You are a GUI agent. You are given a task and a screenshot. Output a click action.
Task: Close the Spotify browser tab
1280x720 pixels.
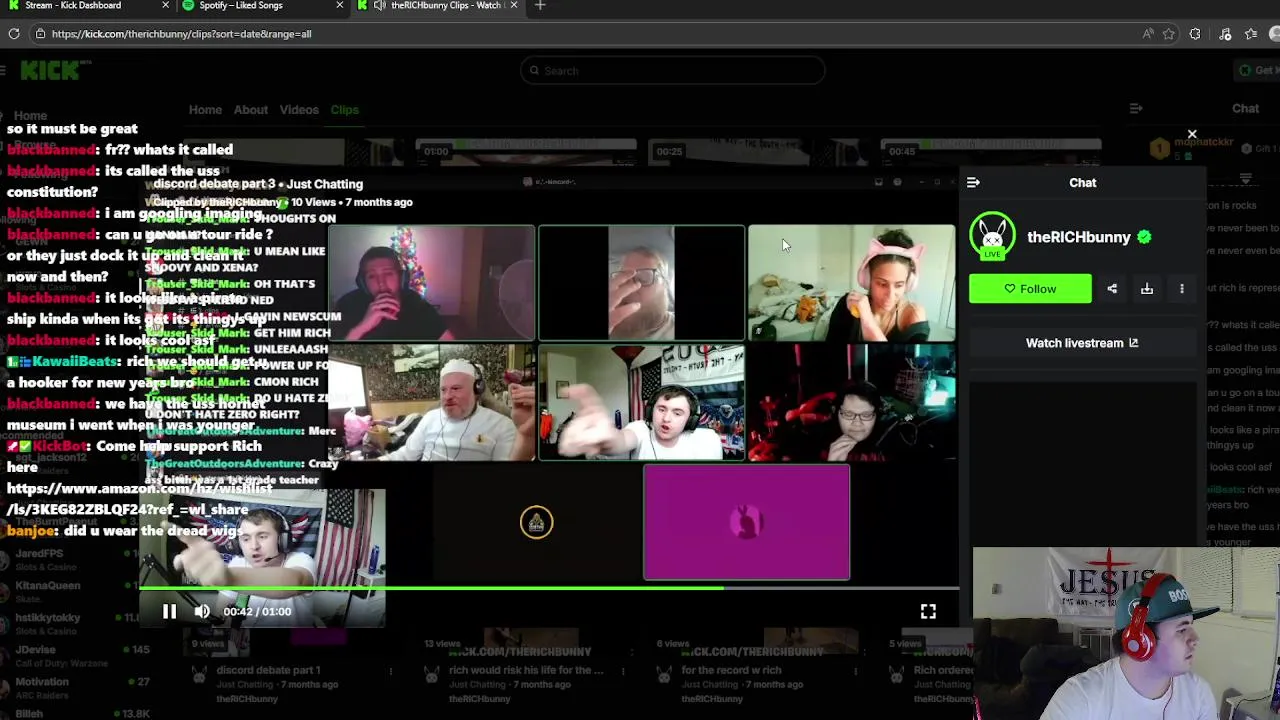pyautogui.click(x=339, y=6)
